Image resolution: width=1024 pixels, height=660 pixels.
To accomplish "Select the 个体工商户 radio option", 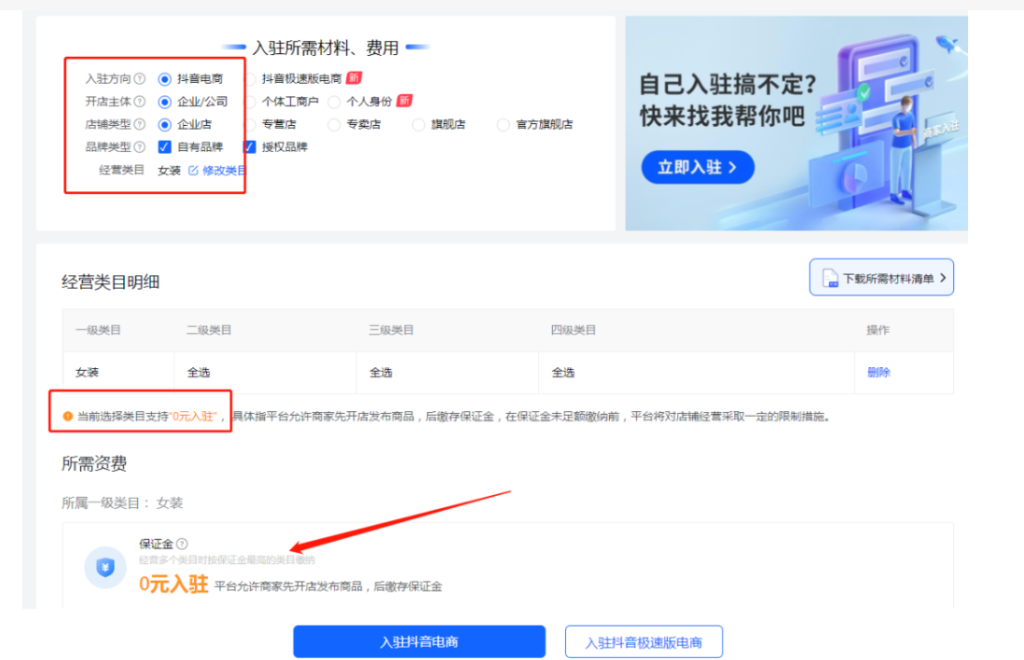I will point(252,99).
